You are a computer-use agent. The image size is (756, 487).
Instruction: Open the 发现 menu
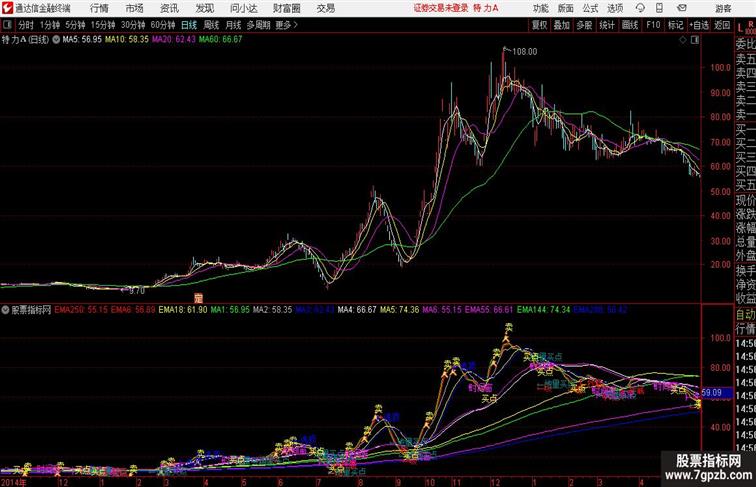point(205,8)
